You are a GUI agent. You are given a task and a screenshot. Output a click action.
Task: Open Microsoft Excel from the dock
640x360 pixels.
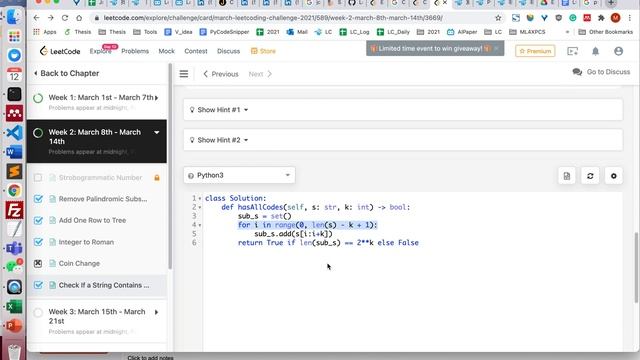pyautogui.click(x=14, y=307)
